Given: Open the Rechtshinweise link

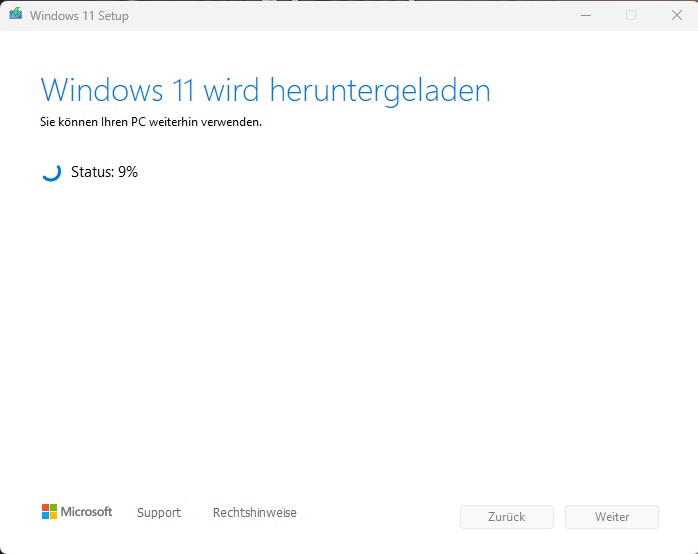Looking at the screenshot, I should click(x=255, y=513).
